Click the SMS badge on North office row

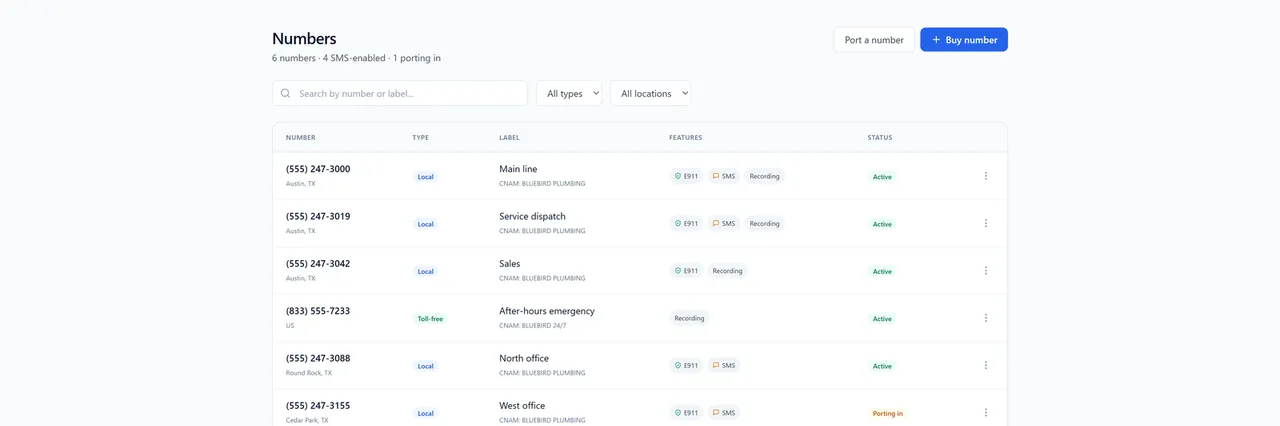pos(724,366)
